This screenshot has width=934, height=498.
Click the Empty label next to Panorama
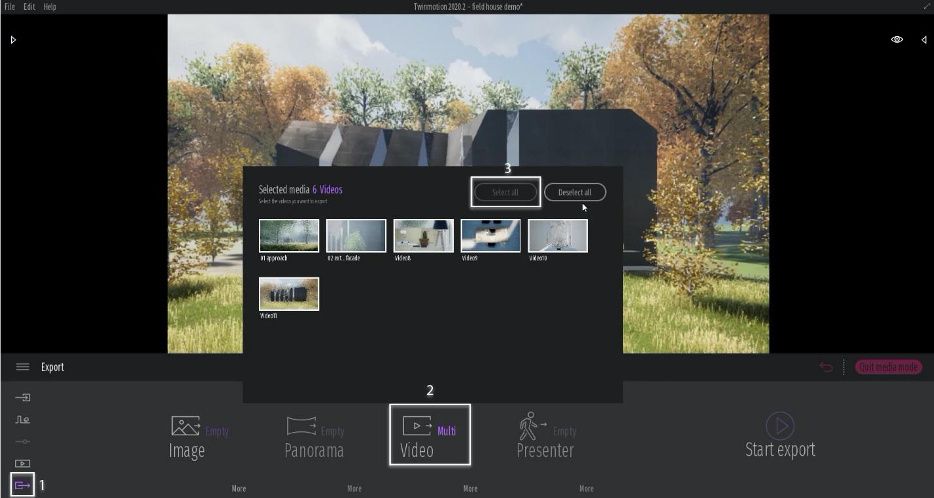[x=332, y=431]
